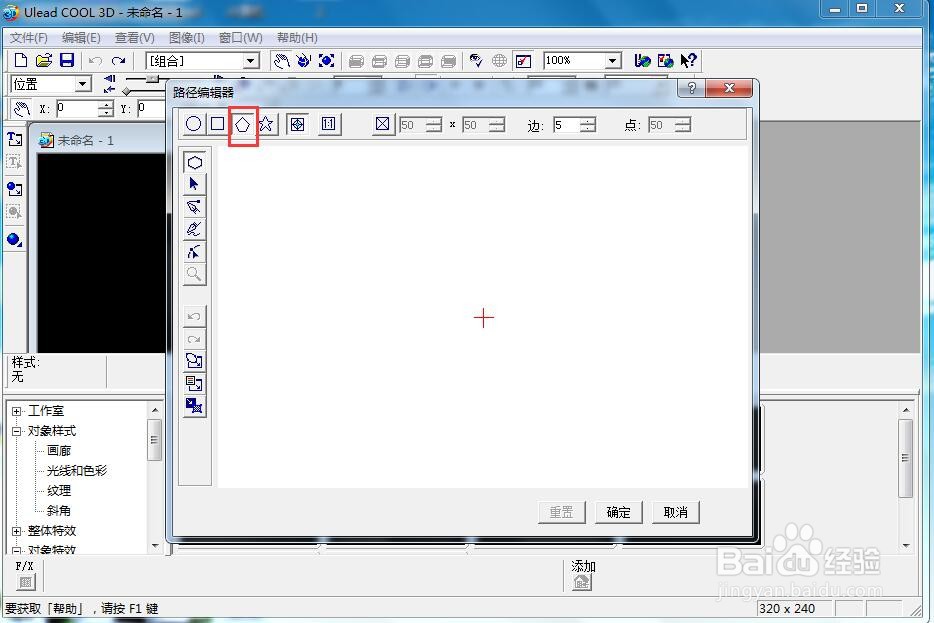Click the tree panel scroll down arrow
This screenshot has height=623, width=934.
tap(155, 546)
